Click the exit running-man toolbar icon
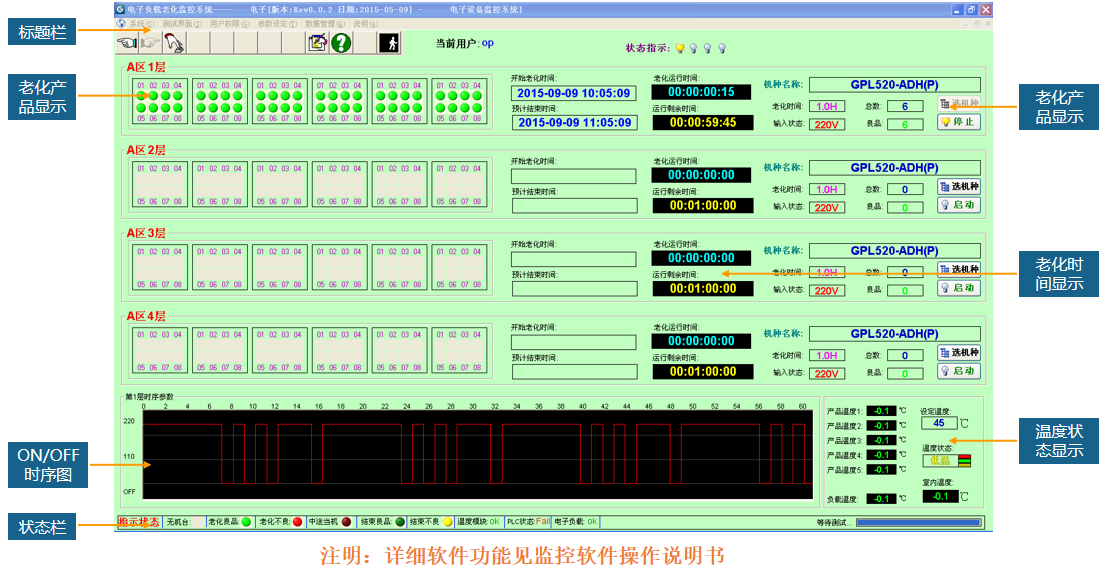This screenshot has width=1113, height=568. point(389,42)
